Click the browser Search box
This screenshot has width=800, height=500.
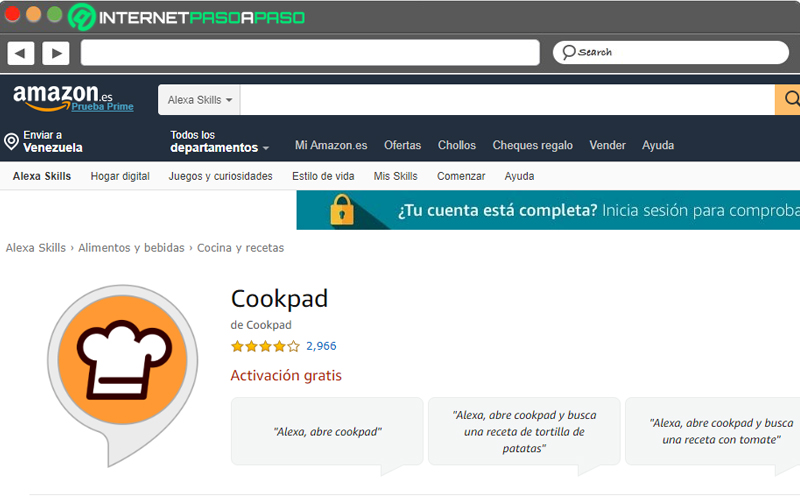(x=670, y=52)
